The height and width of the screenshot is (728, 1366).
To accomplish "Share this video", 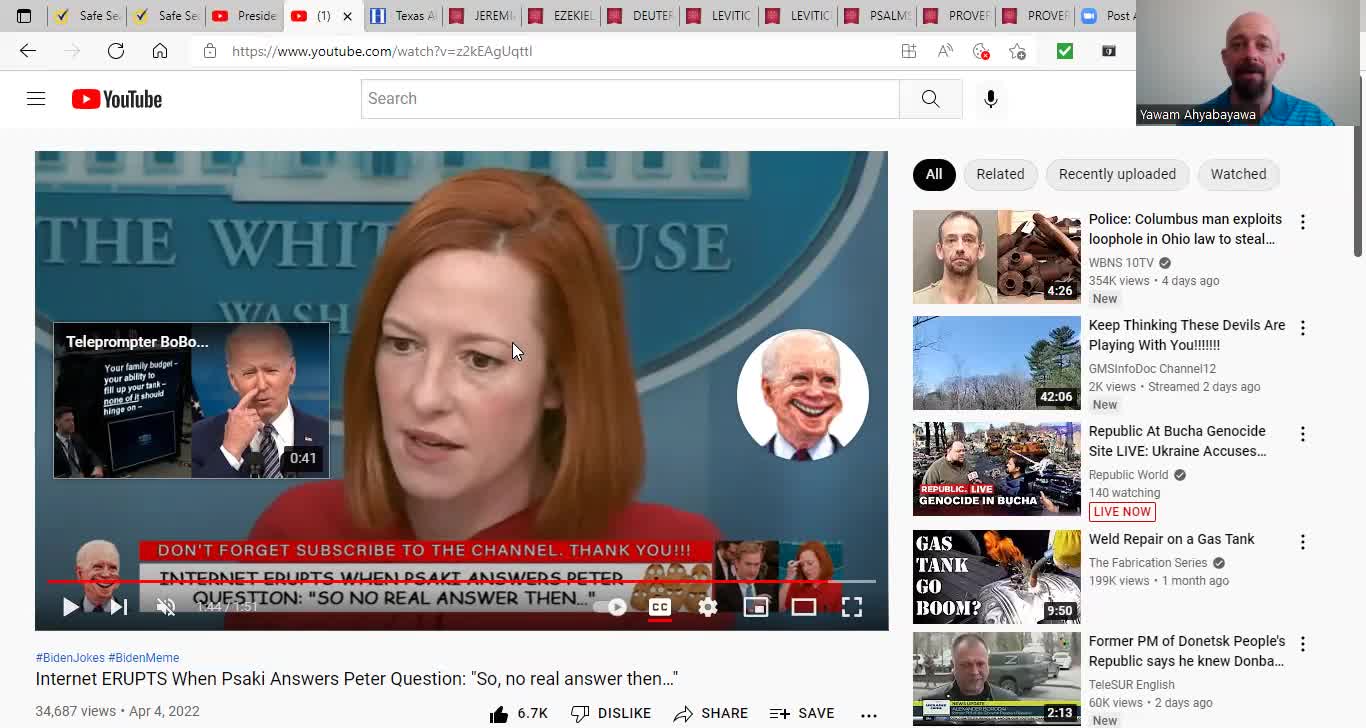I will pos(711,713).
